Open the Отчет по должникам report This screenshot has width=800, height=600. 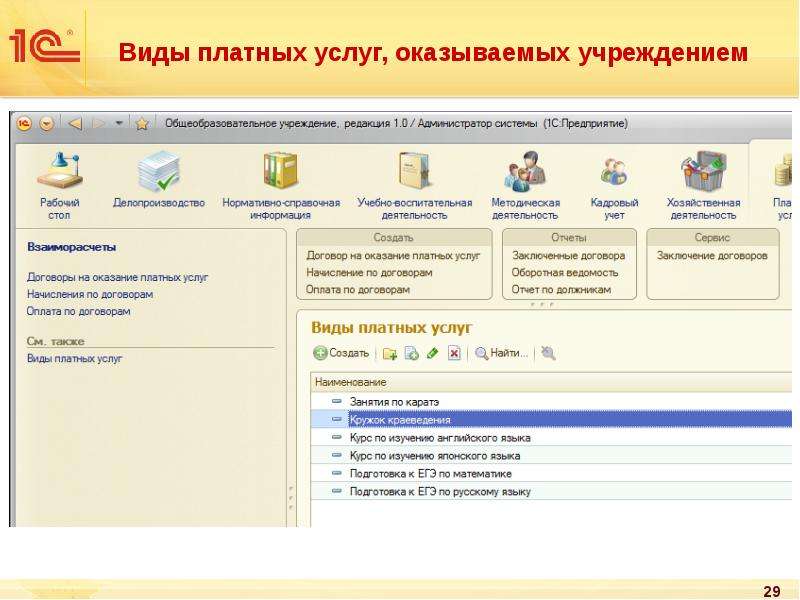tap(561, 289)
